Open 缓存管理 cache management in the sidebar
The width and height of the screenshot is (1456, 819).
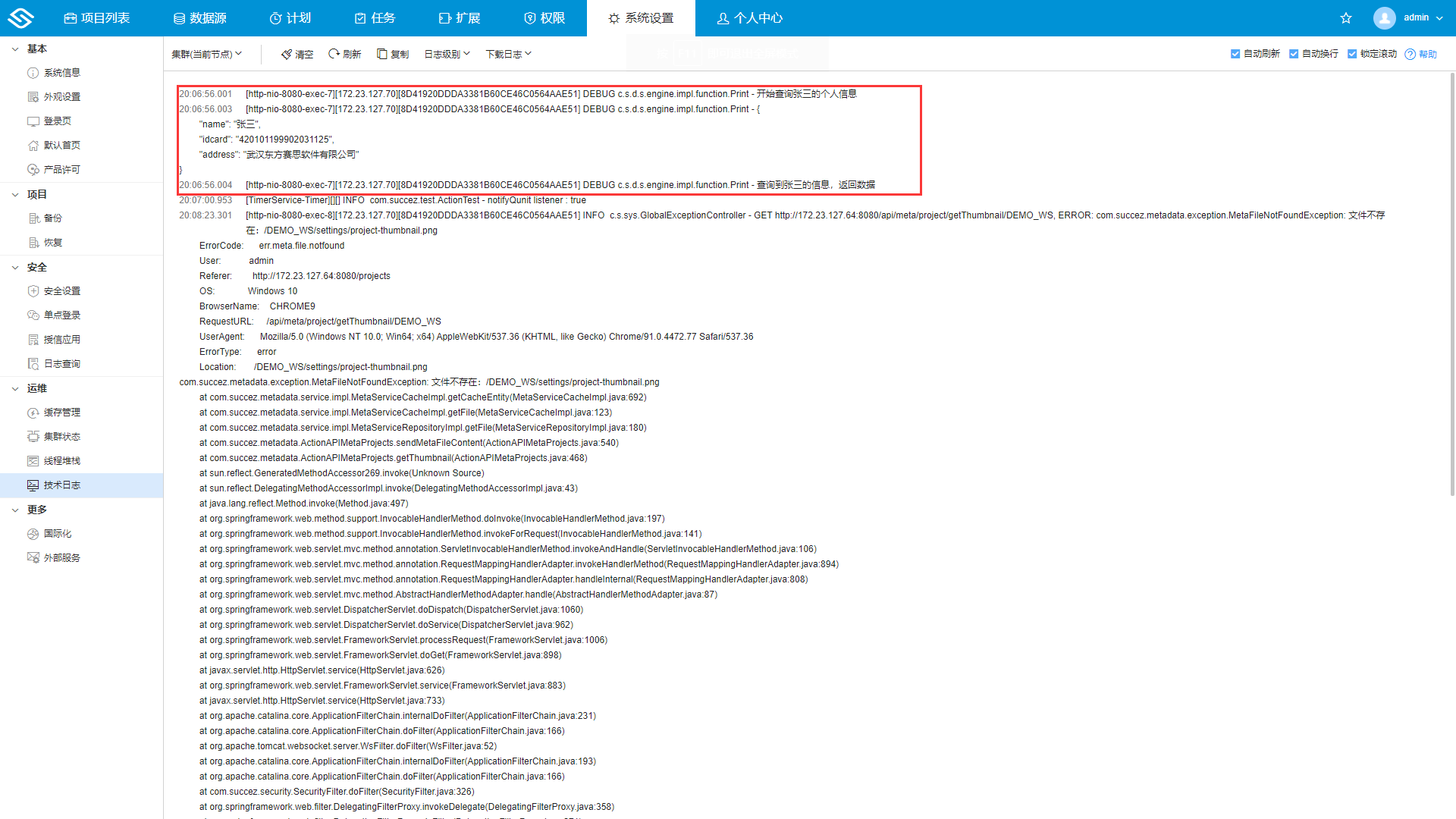pos(61,413)
